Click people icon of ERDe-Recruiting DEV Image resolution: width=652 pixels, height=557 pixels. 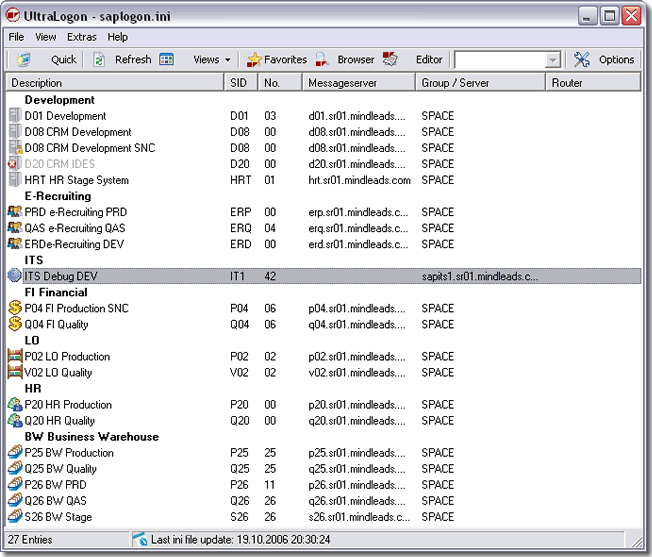(15, 244)
